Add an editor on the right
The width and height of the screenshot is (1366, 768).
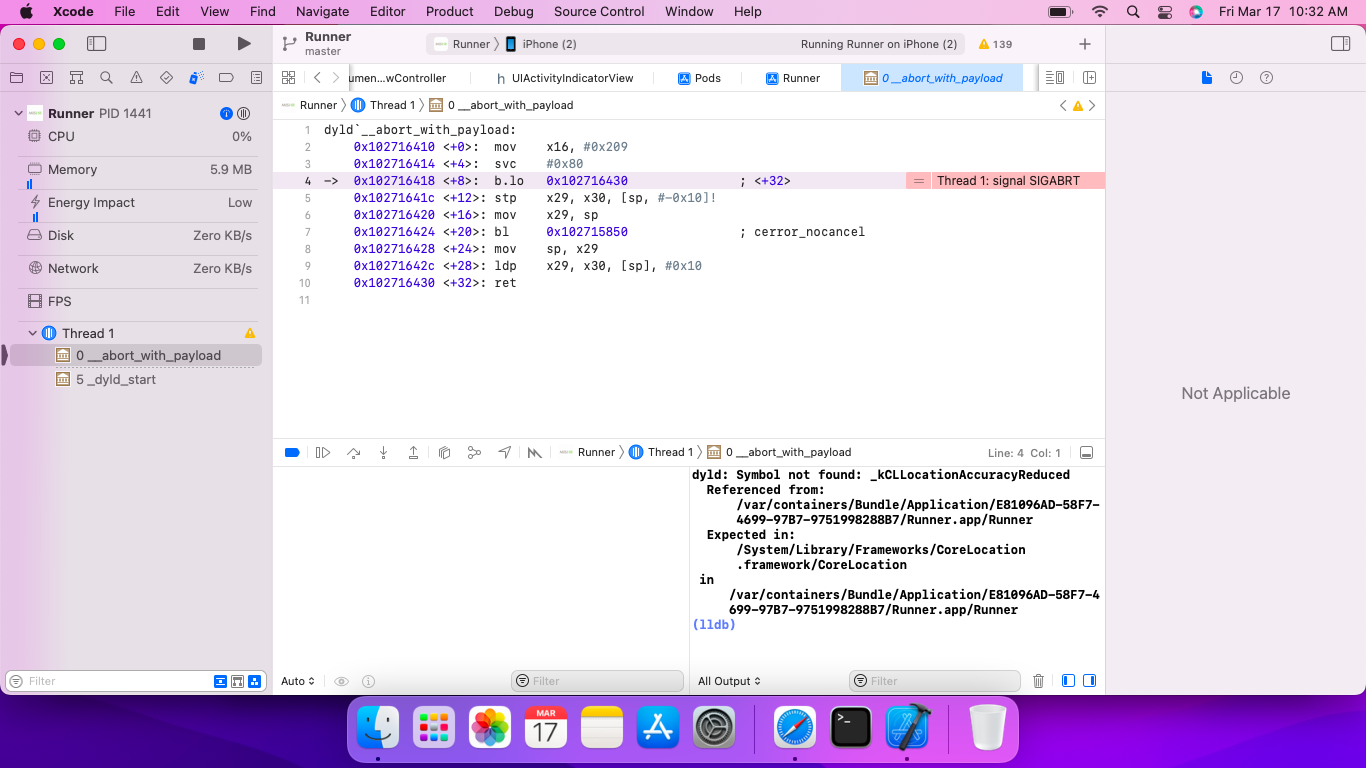[1089, 78]
